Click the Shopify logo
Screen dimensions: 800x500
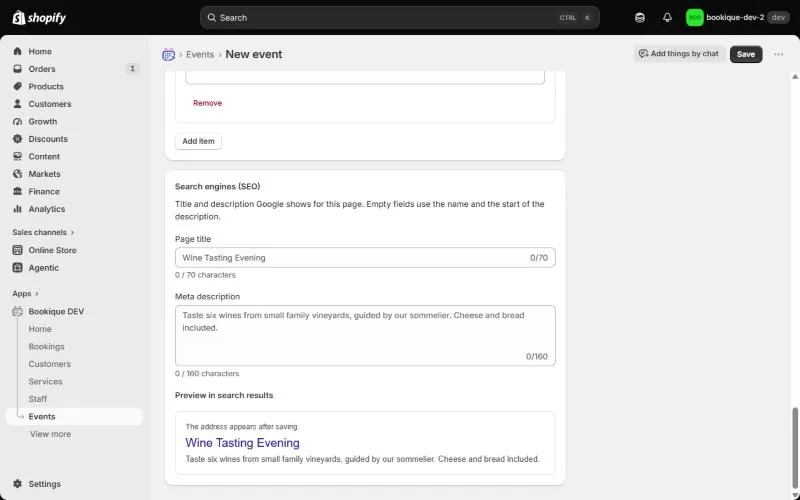click(x=39, y=17)
